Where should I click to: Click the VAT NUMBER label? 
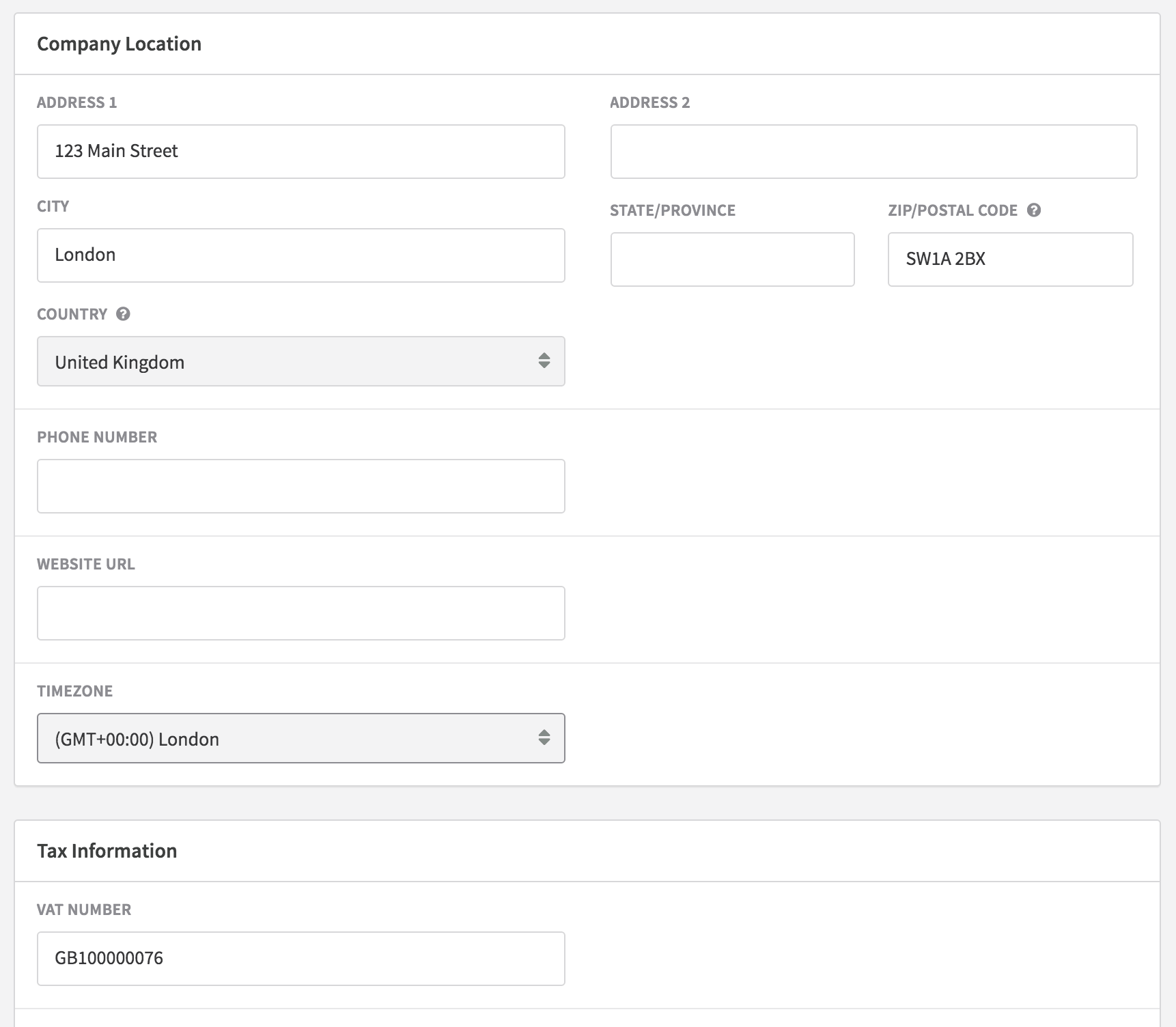click(x=84, y=910)
